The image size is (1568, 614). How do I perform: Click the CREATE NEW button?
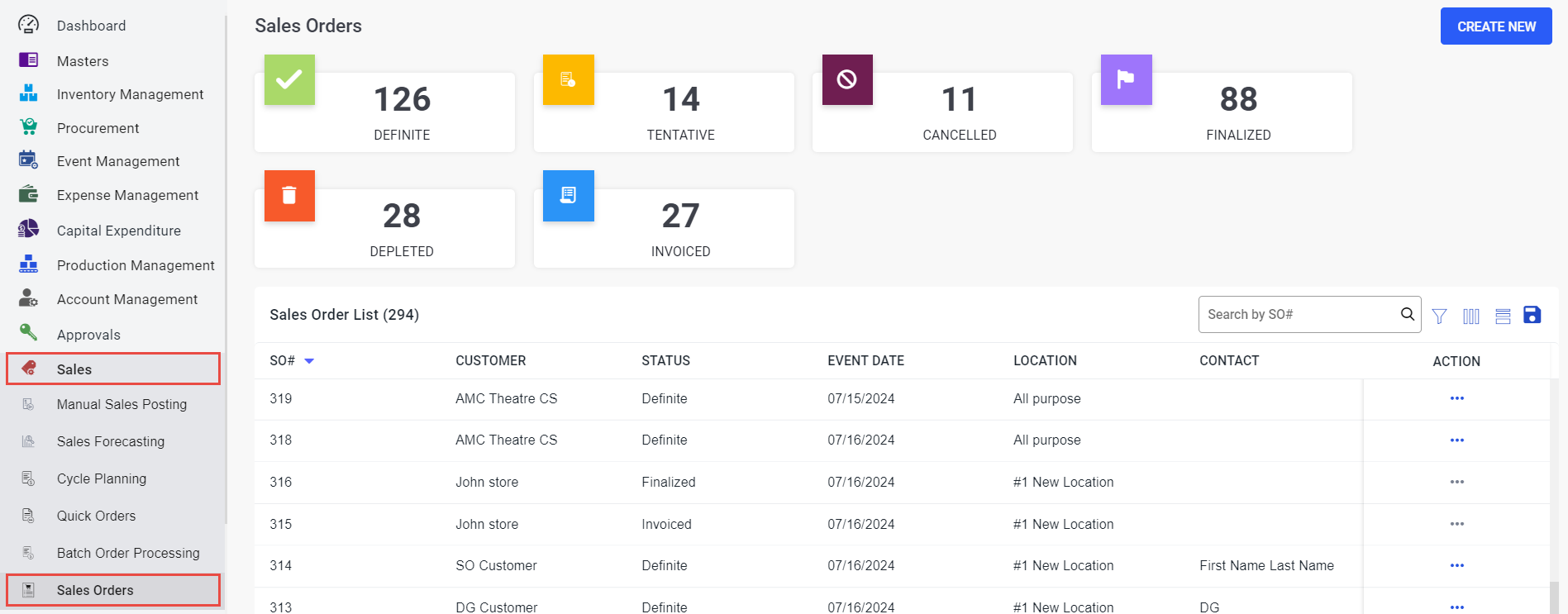[1496, 26]
